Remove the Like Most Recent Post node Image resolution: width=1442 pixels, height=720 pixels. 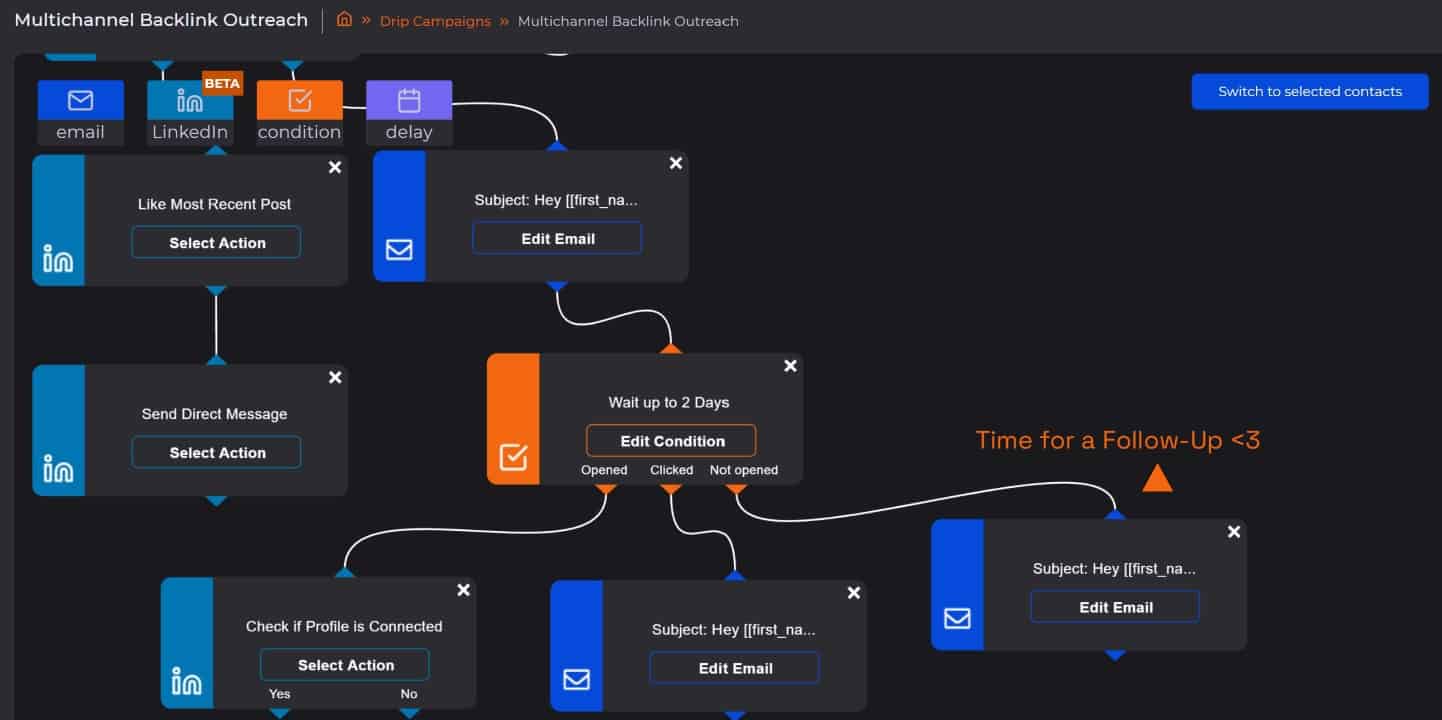coord(335,167)
